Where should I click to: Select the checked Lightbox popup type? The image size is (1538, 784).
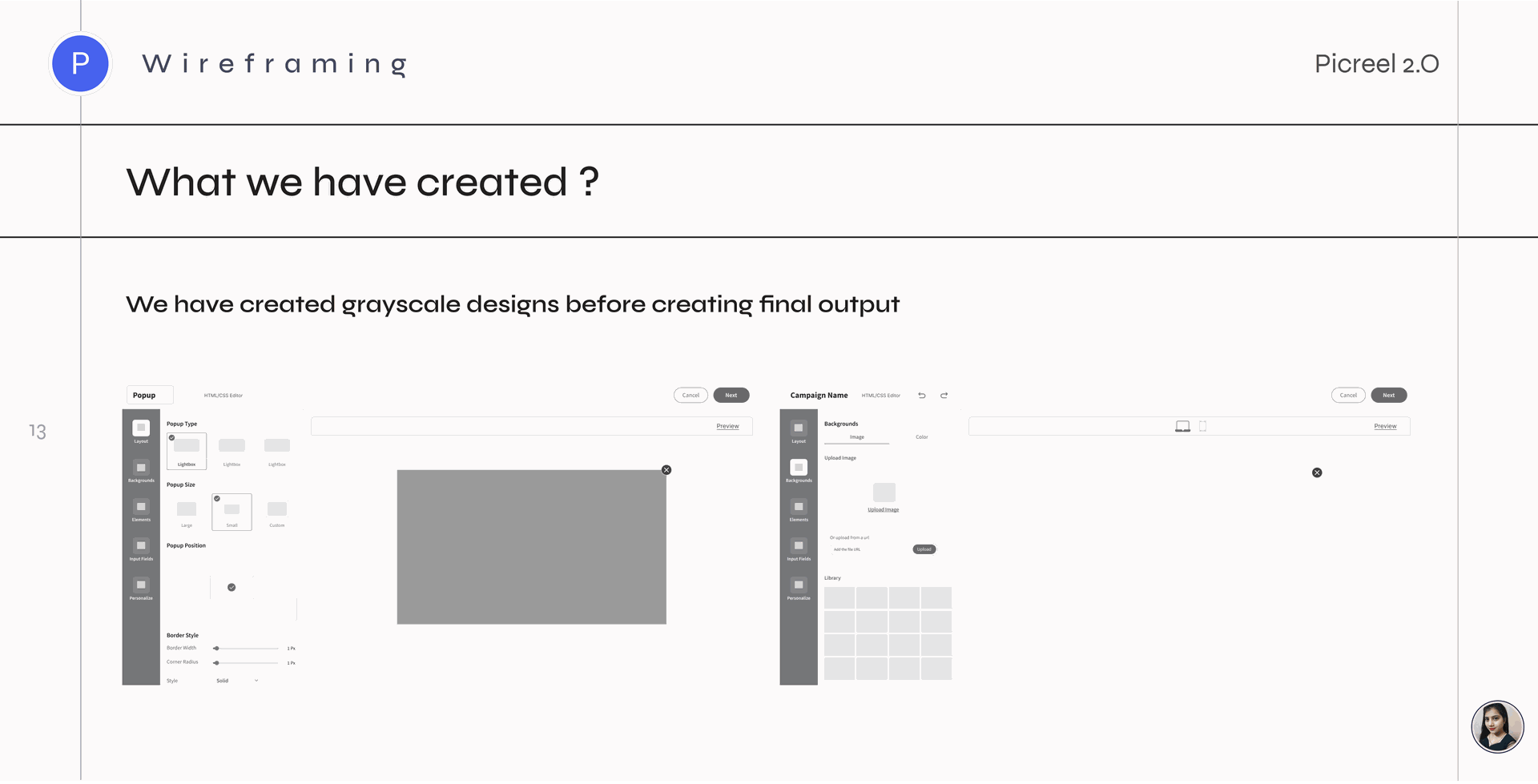tap(187, 452)
